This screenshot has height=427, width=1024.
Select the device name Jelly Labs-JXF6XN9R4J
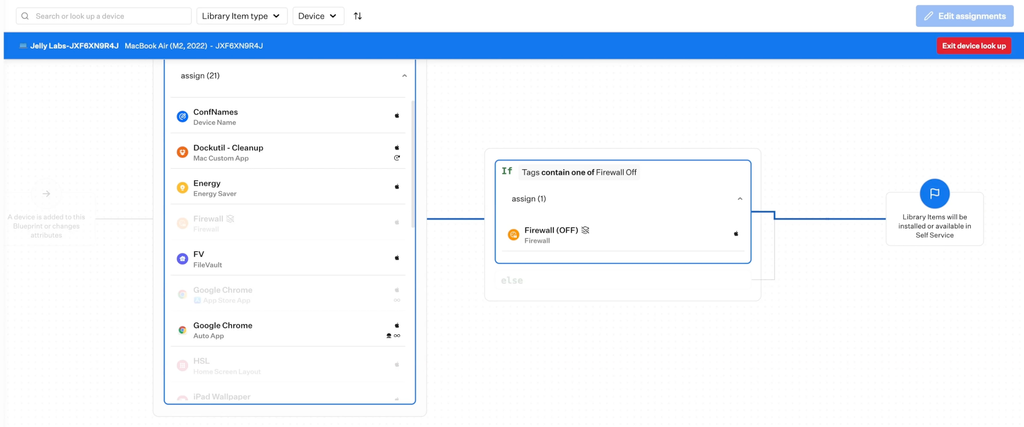point(74,46)
